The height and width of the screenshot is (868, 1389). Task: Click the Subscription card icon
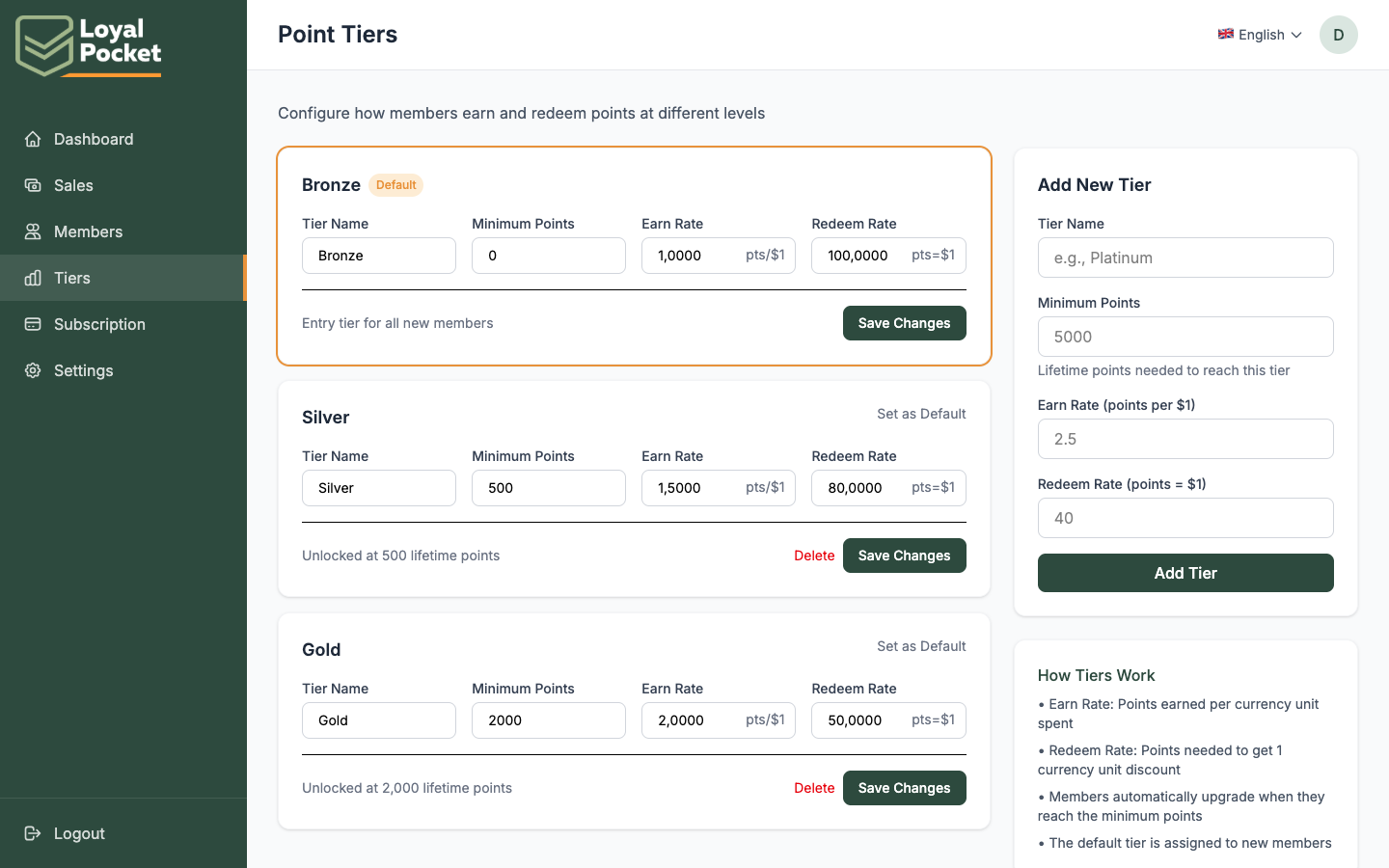click(x=33, y=324)
